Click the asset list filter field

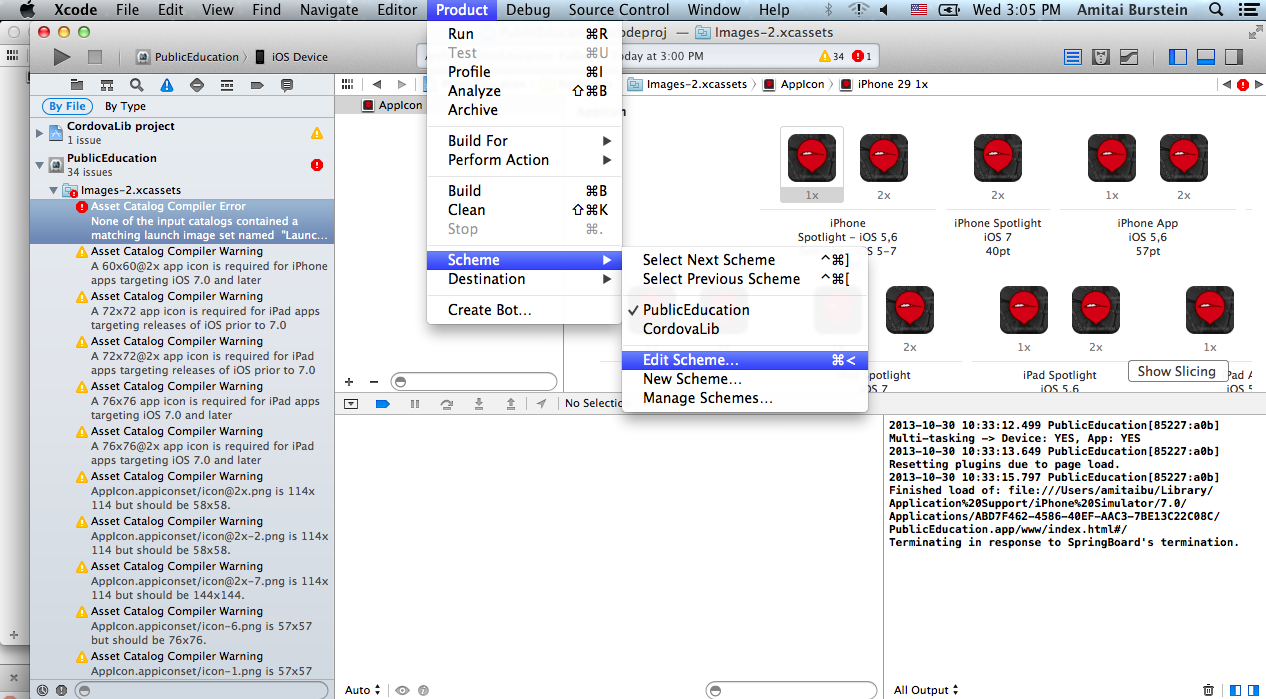coord(473,382)
